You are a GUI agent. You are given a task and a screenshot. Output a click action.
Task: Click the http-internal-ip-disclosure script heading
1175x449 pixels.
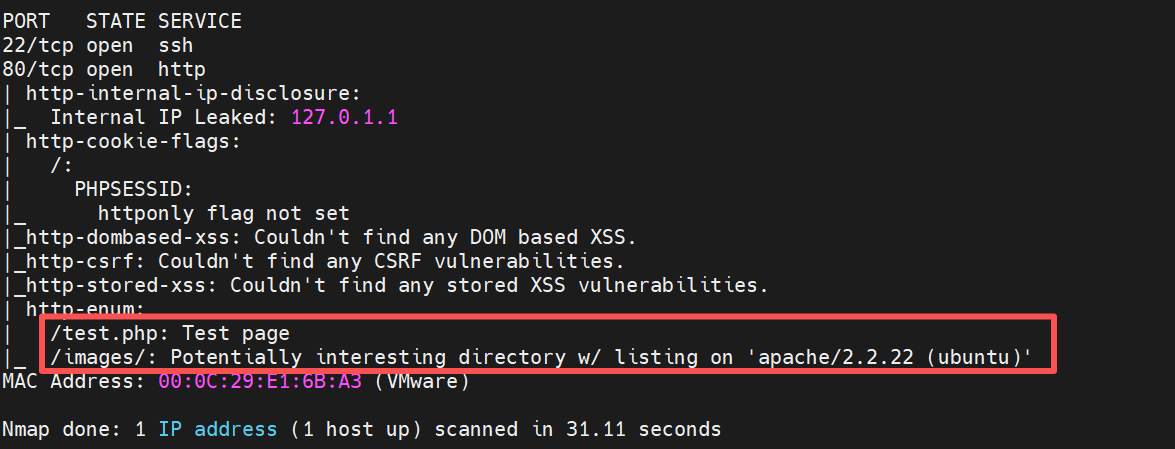(192, 93)
